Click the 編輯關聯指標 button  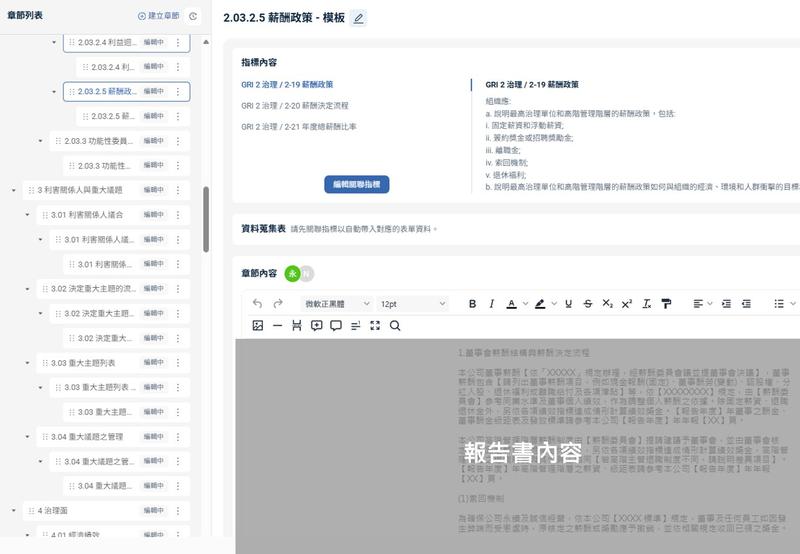pos(356,184)
